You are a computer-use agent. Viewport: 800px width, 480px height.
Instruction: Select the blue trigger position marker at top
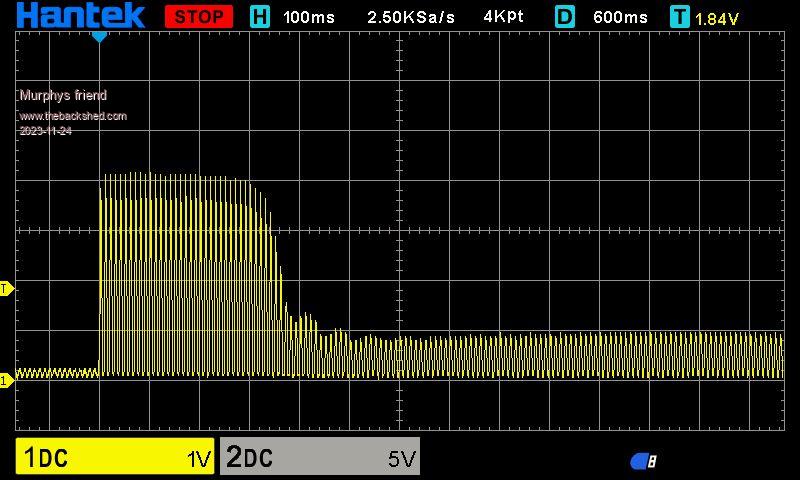[99, 36]
